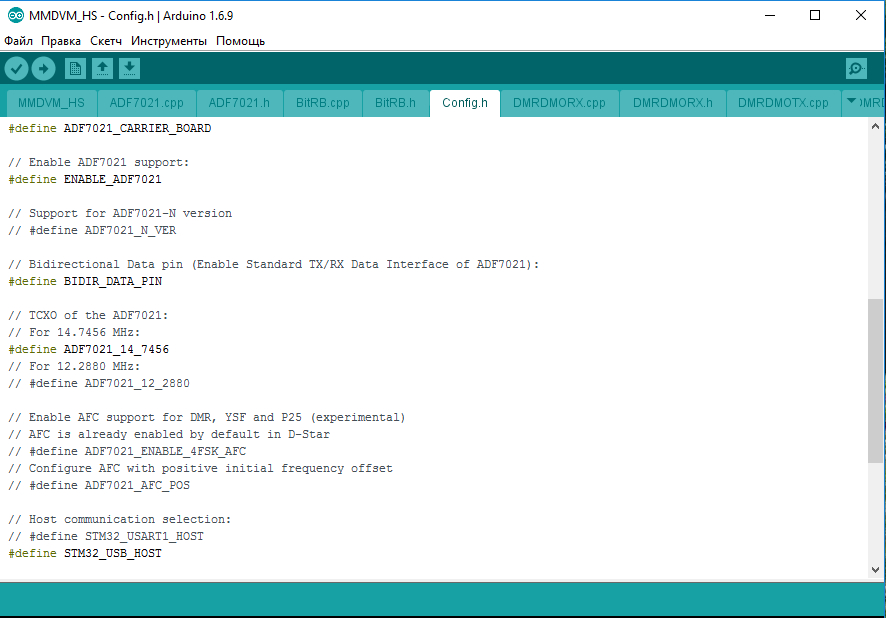Switch to the MMDVM_HS tab
886x618 pixels.
click(51, 103)
